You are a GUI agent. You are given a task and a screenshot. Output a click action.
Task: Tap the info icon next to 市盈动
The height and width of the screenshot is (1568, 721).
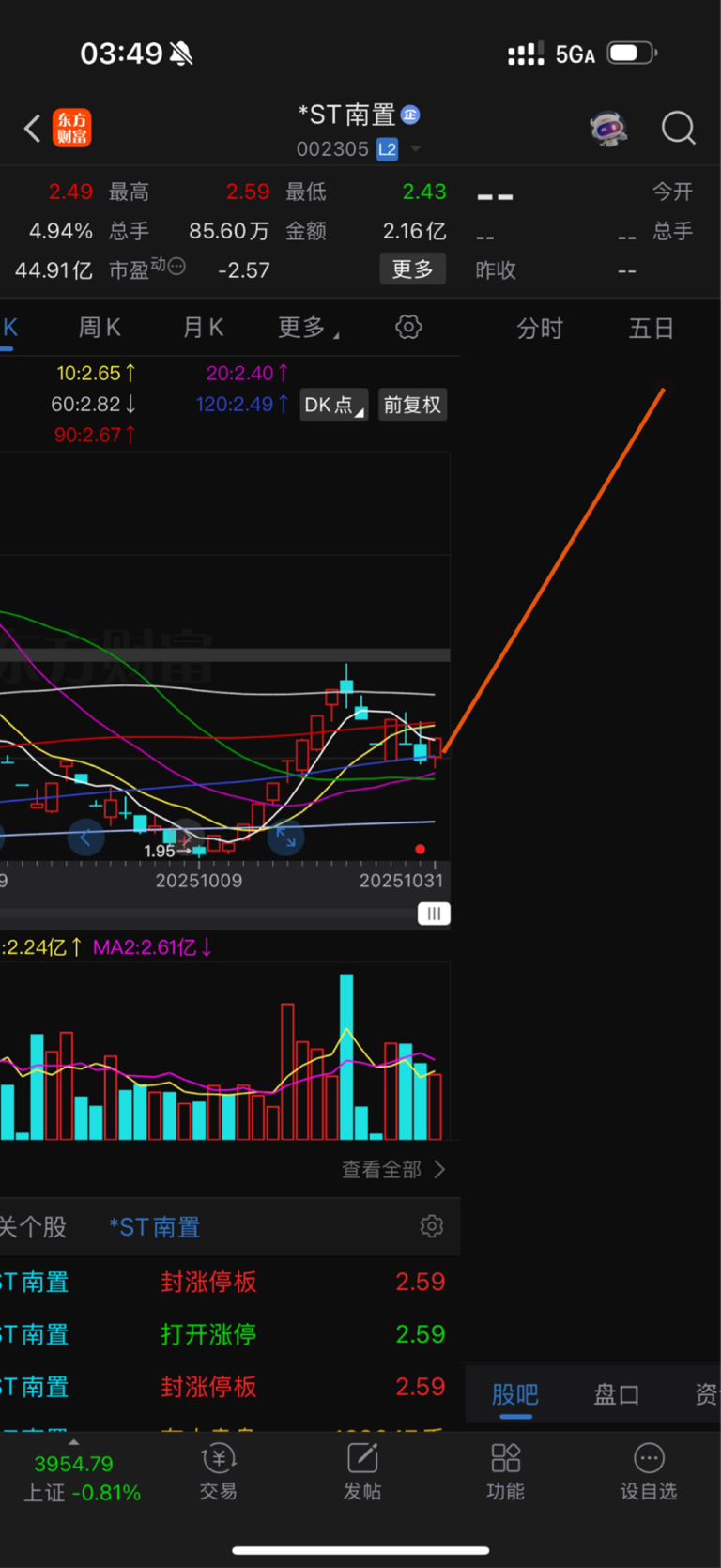click(x=176, y=267)
